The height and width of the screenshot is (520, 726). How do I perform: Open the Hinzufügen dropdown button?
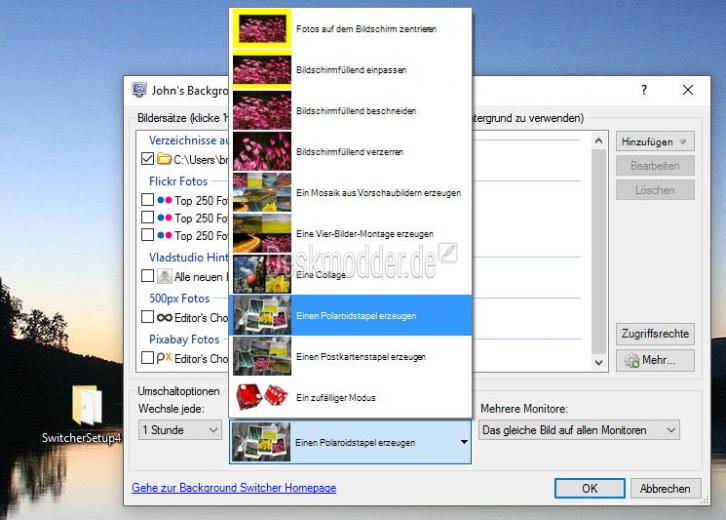click(655, 142)
